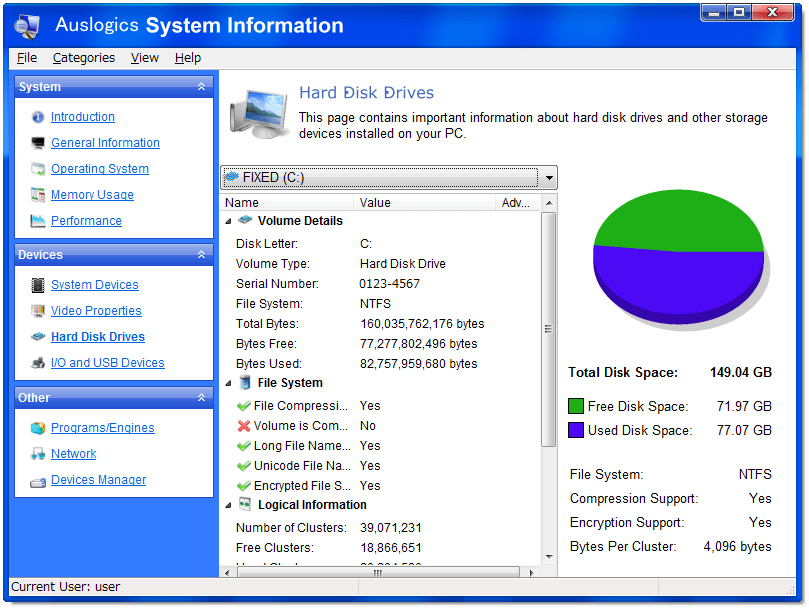The height and width of the screenshot is (609, 809).
Task: Click the check icon beside Long File Names
Action: 244,446
